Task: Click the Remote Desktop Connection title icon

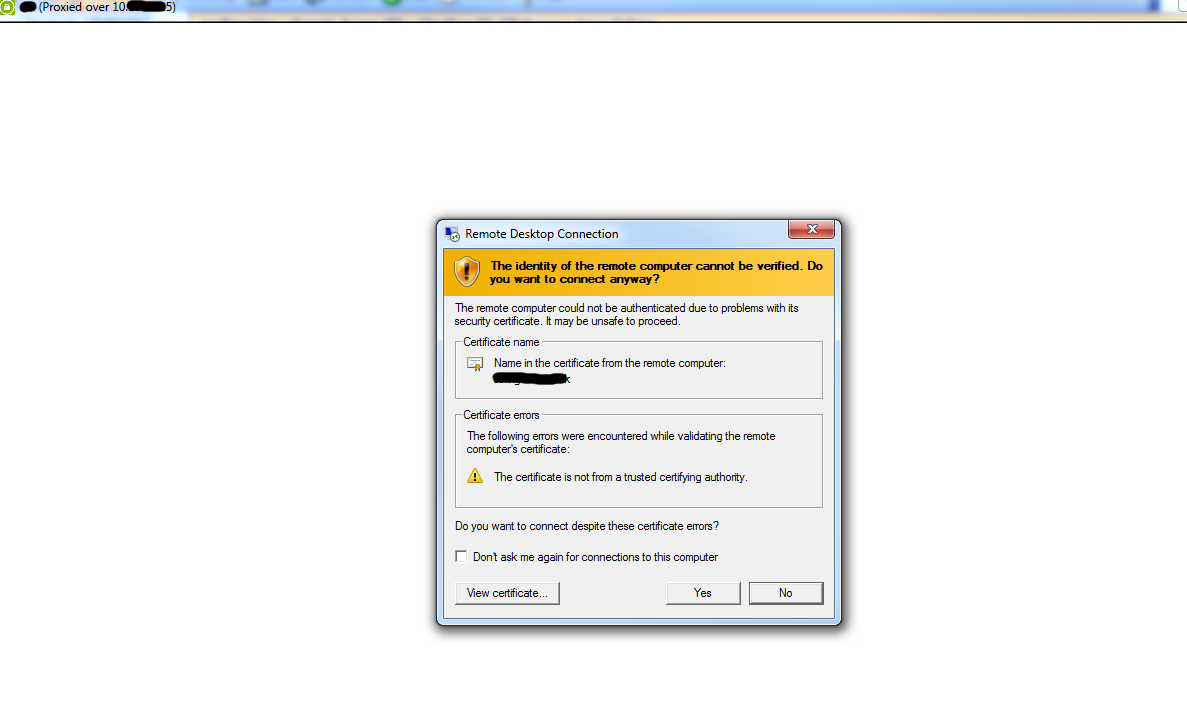Action: (452, 234)
